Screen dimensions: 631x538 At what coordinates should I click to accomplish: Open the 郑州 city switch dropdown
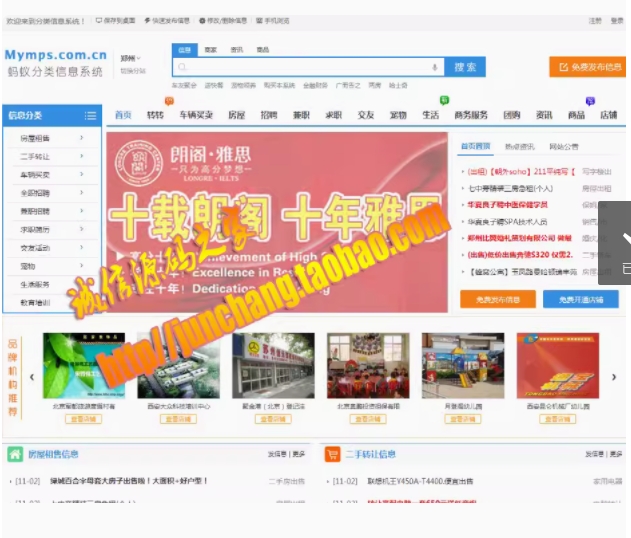pos(131,58)
